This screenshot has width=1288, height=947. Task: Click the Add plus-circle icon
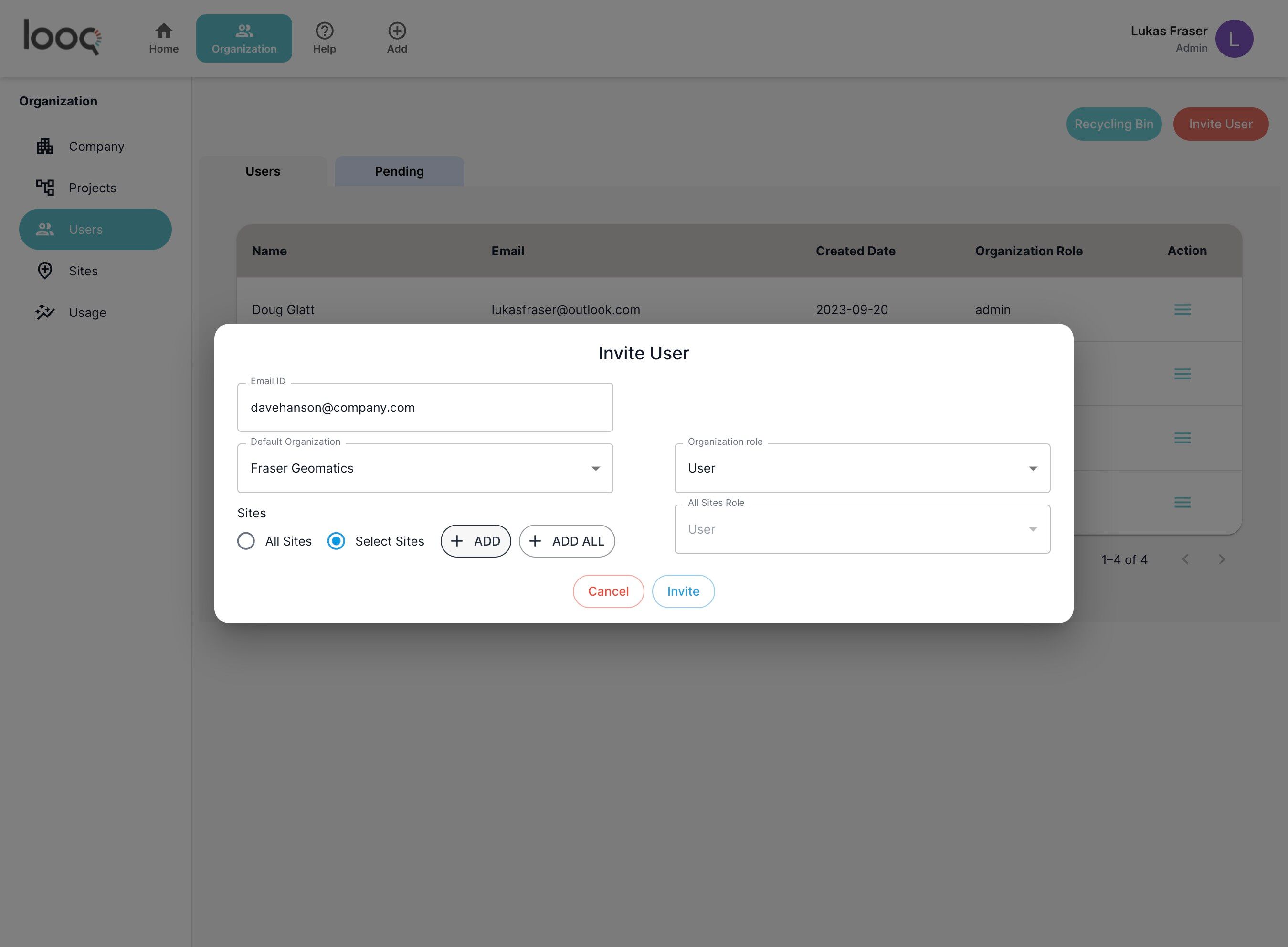pyautogui.click(x=397, y=31)
